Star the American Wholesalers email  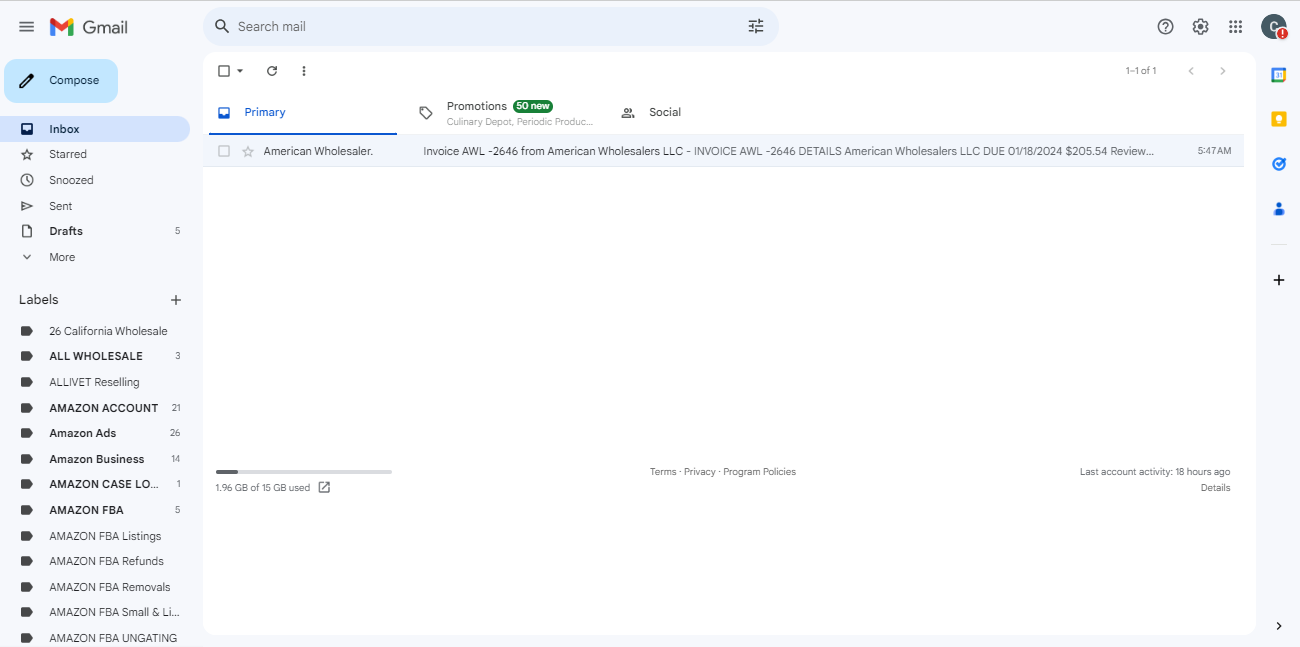coord(248,151)
